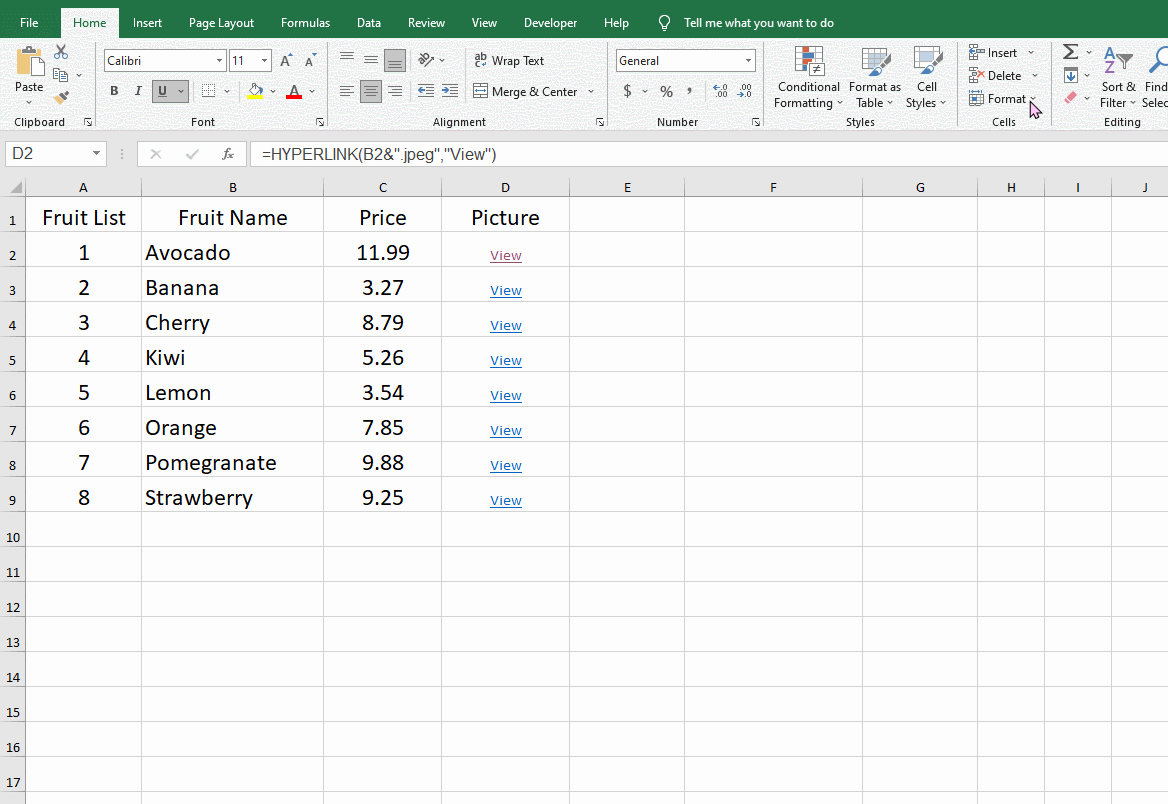Decrease font size with small A
This screenshot has height=804, width=1168.
point(311,61)
